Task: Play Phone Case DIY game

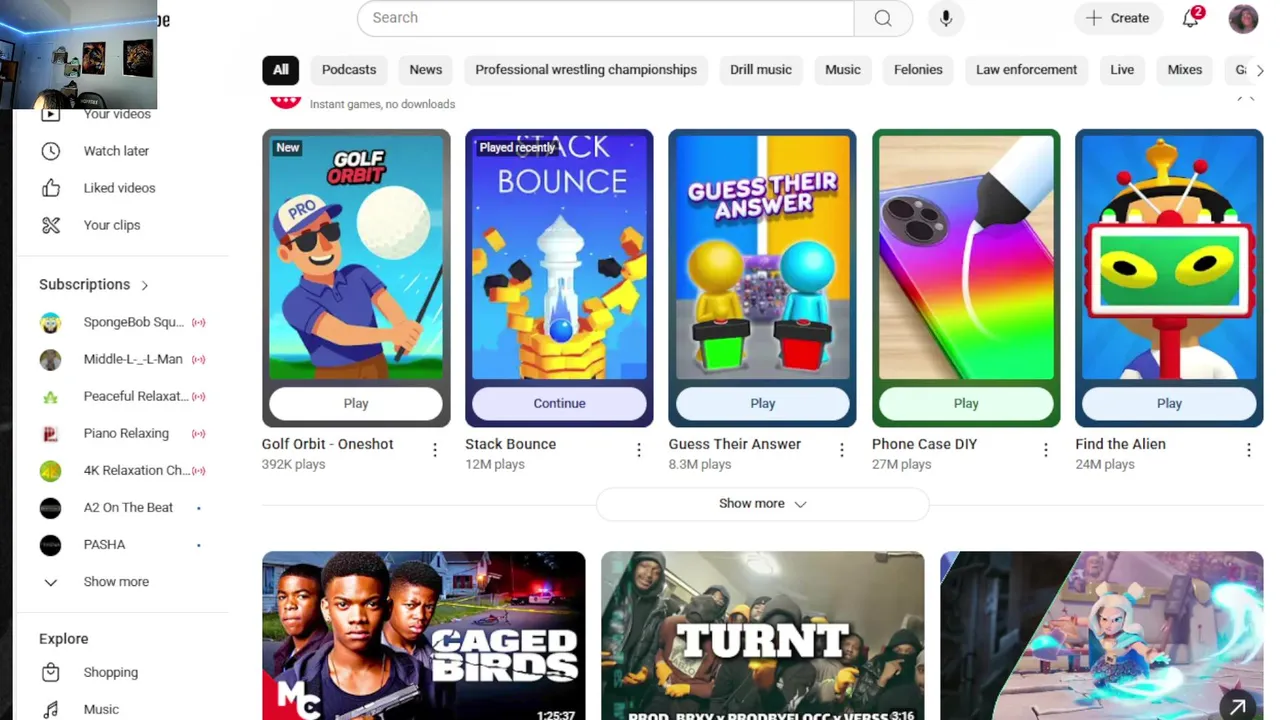Action: tap(966, 404)
